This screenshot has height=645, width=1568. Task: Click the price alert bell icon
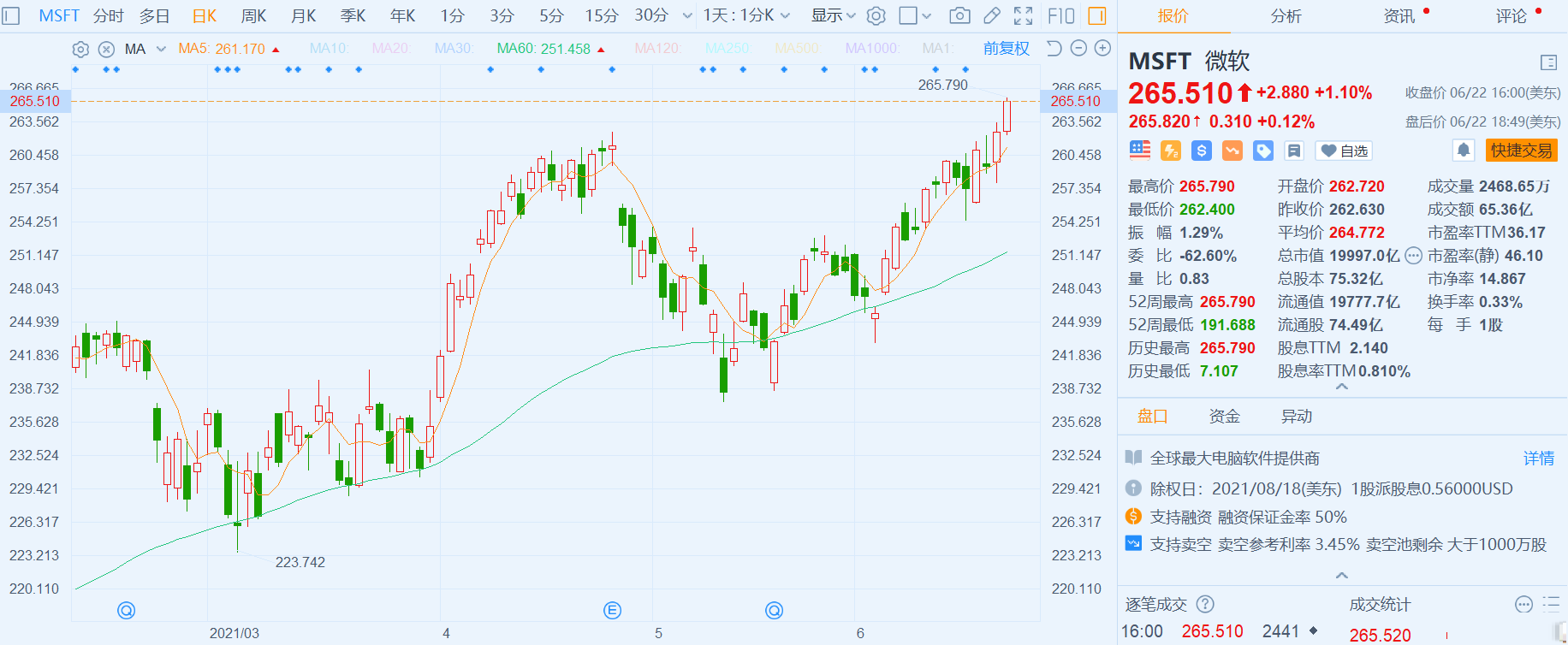point(1464,151)
